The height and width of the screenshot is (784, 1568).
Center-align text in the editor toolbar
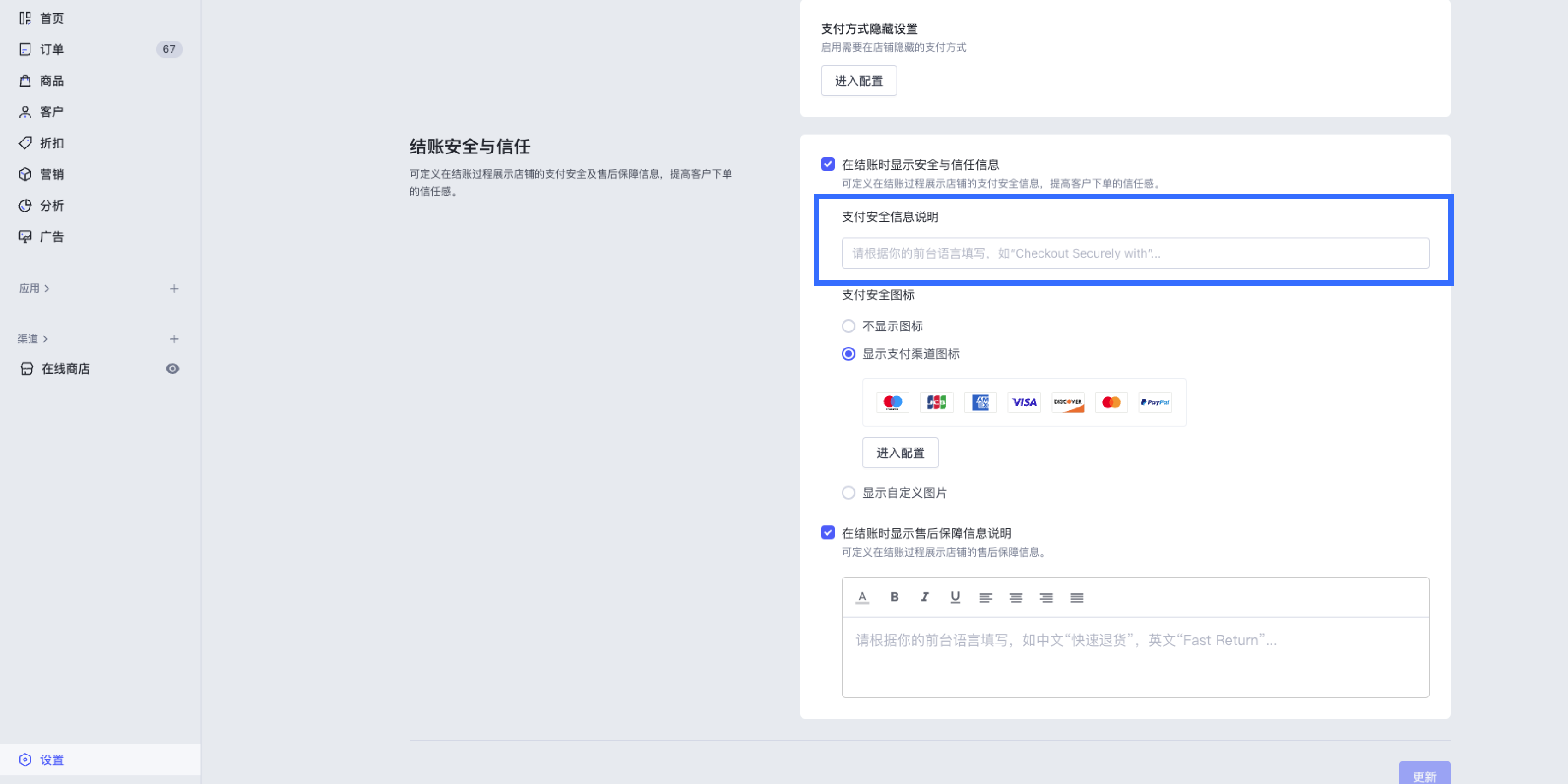(x=1016, y=597)
